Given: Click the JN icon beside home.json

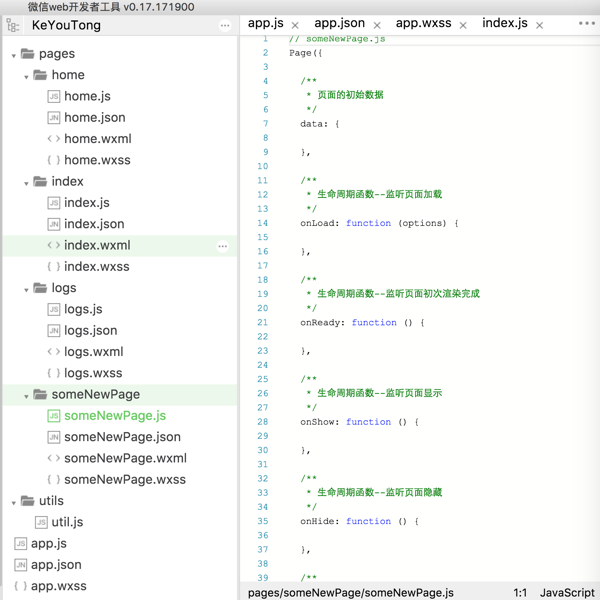Looking at the screenshot, I should coord(54,117).
